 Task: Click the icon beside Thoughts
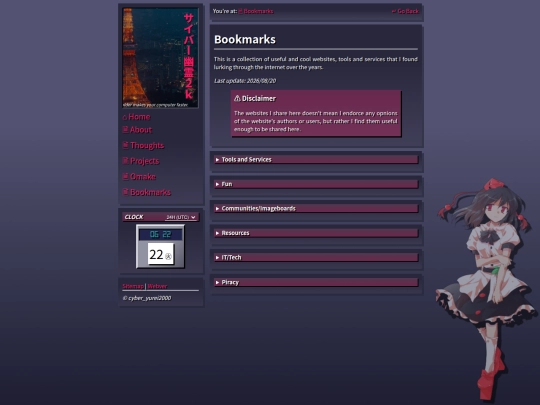(x=125, y=145)
